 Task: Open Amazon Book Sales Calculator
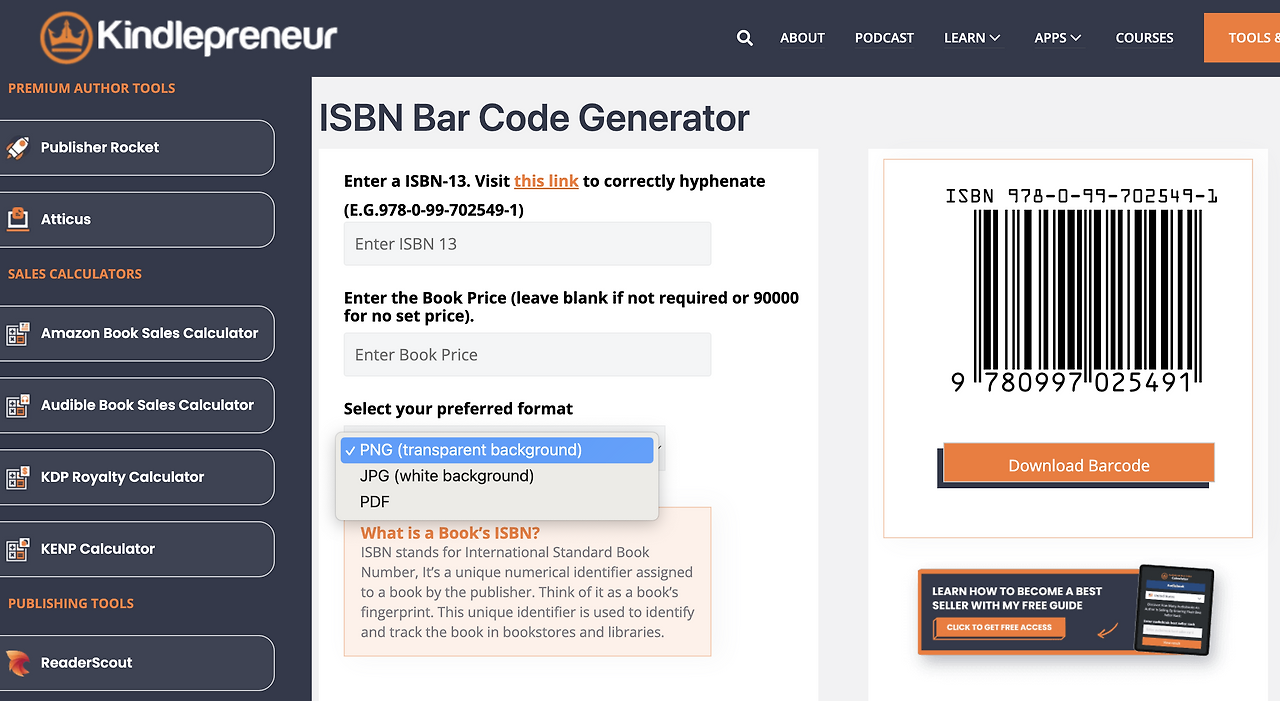[x=135, y=334]
